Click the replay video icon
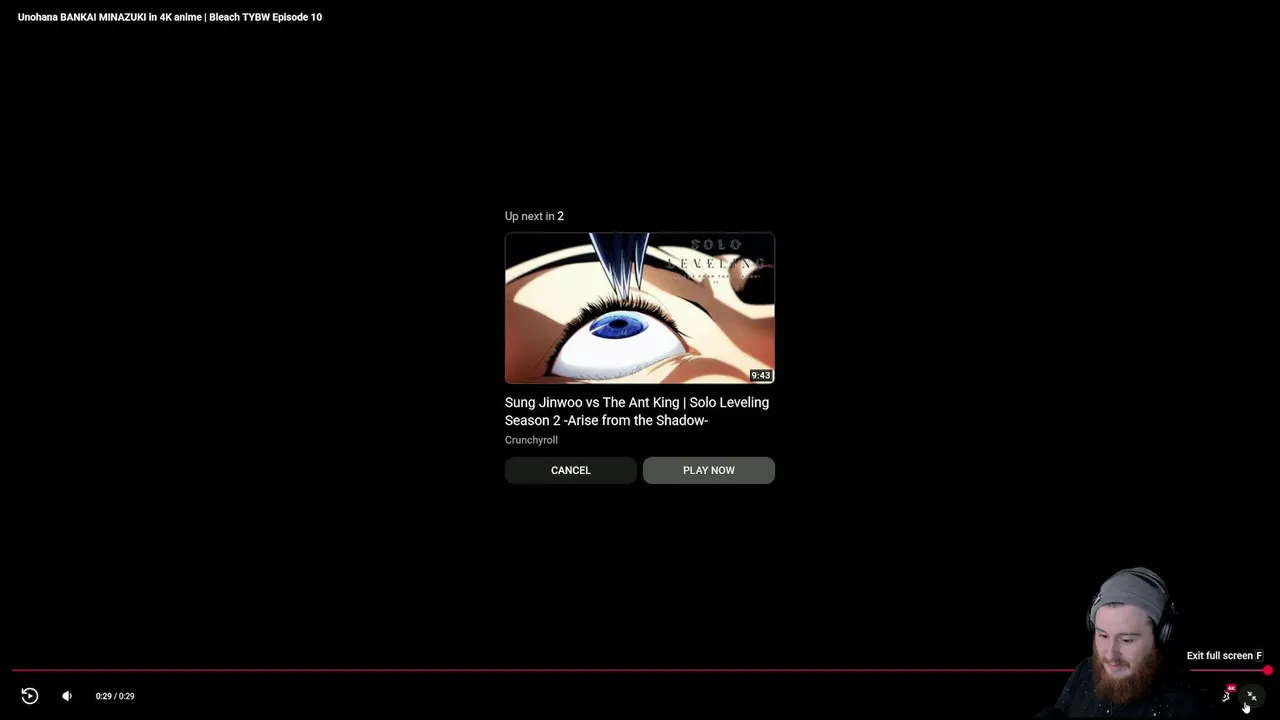The image size is (1280, 720). click(30, 696)
